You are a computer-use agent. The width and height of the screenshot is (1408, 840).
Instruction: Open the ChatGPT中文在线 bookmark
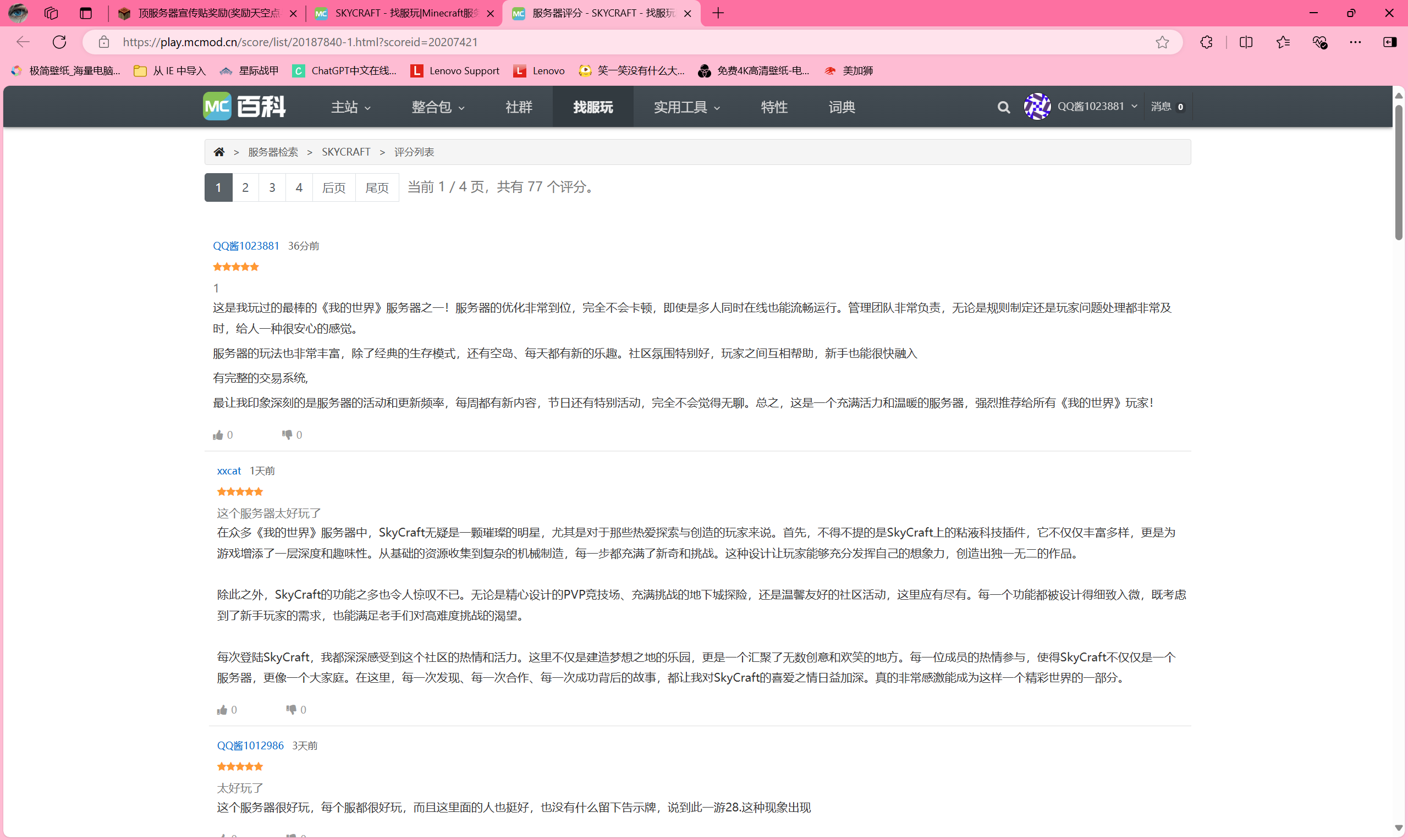coord(344,71)
